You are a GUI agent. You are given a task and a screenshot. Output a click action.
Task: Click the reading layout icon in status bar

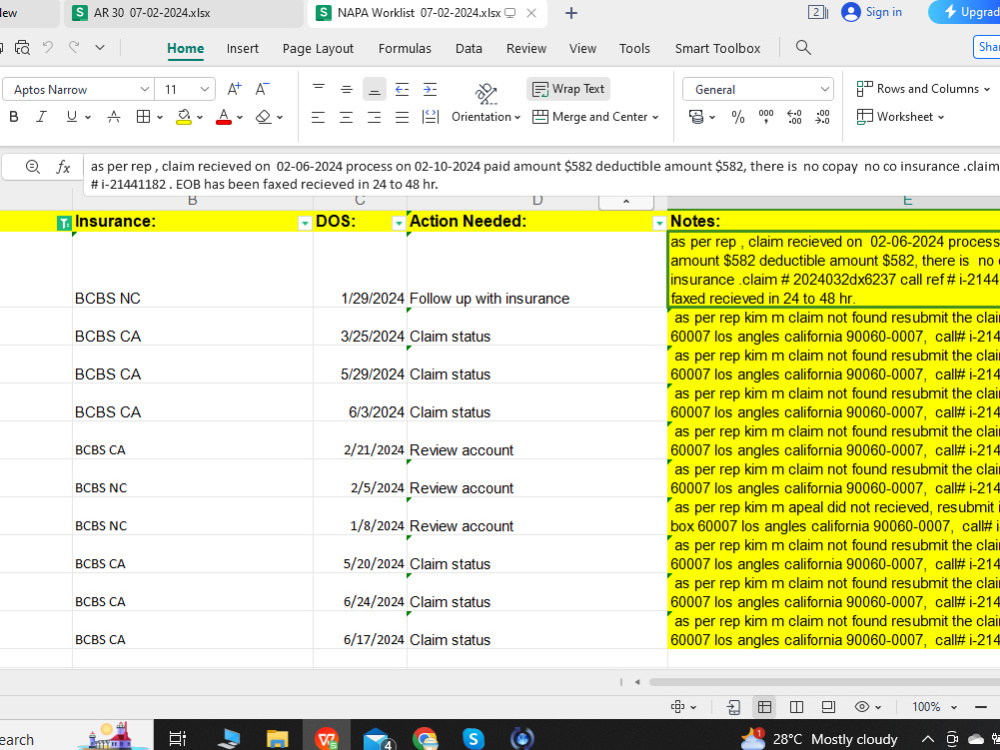pyautogui.click(x=828, y=707)
